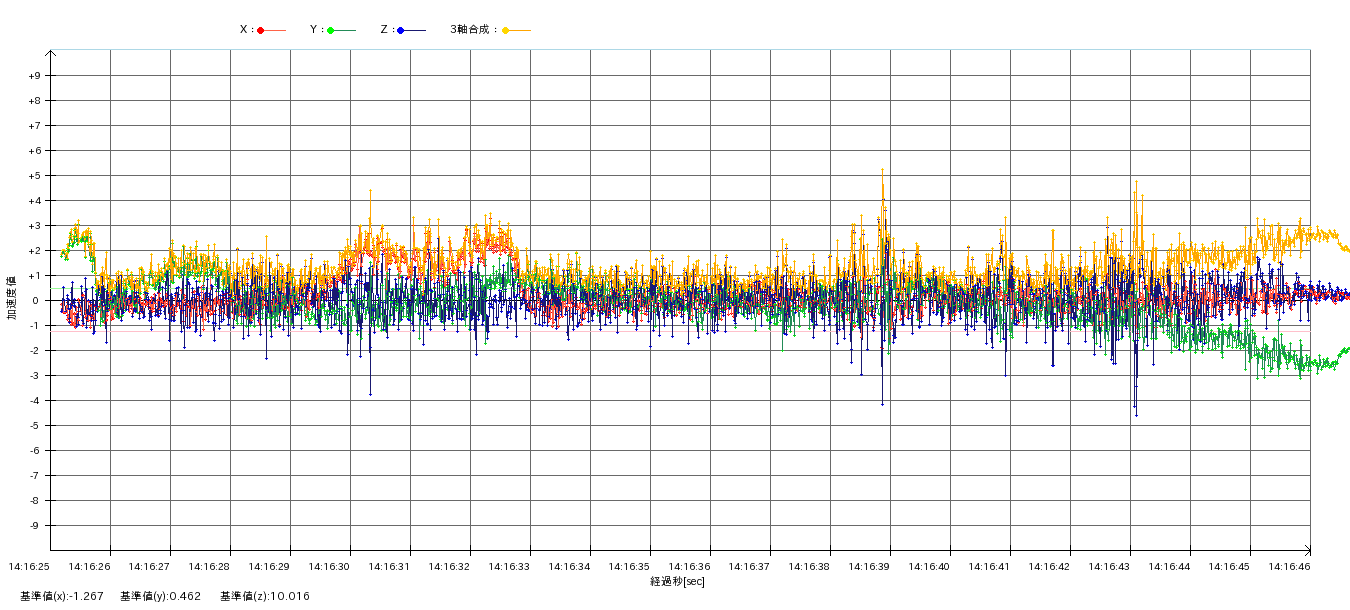Viewport: 1350px width, 610px height.
Task: Click the yellow 3軸合成 legend marker
Action: tap(506, 30)
